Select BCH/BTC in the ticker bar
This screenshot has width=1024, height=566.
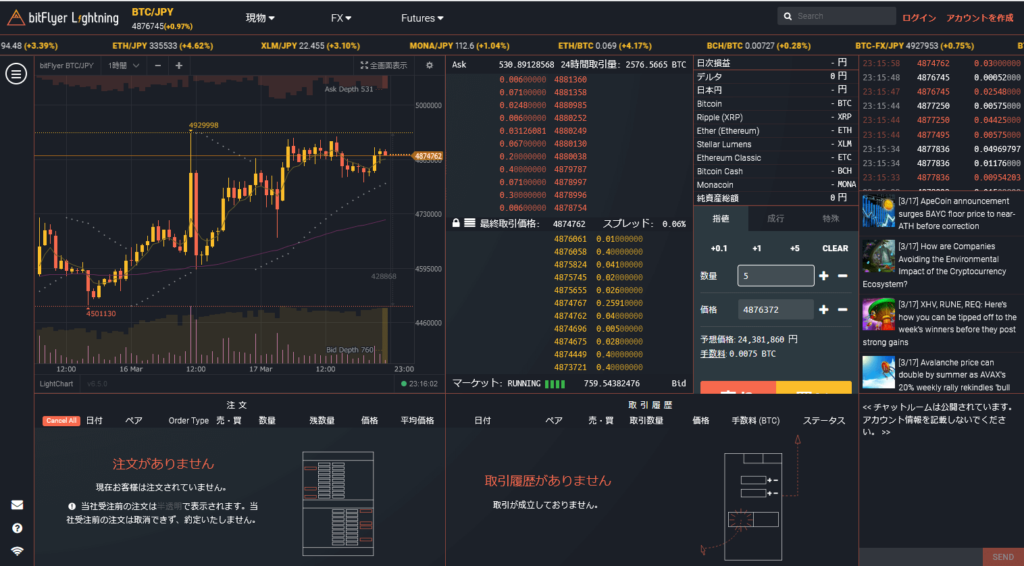coord(758,46)
